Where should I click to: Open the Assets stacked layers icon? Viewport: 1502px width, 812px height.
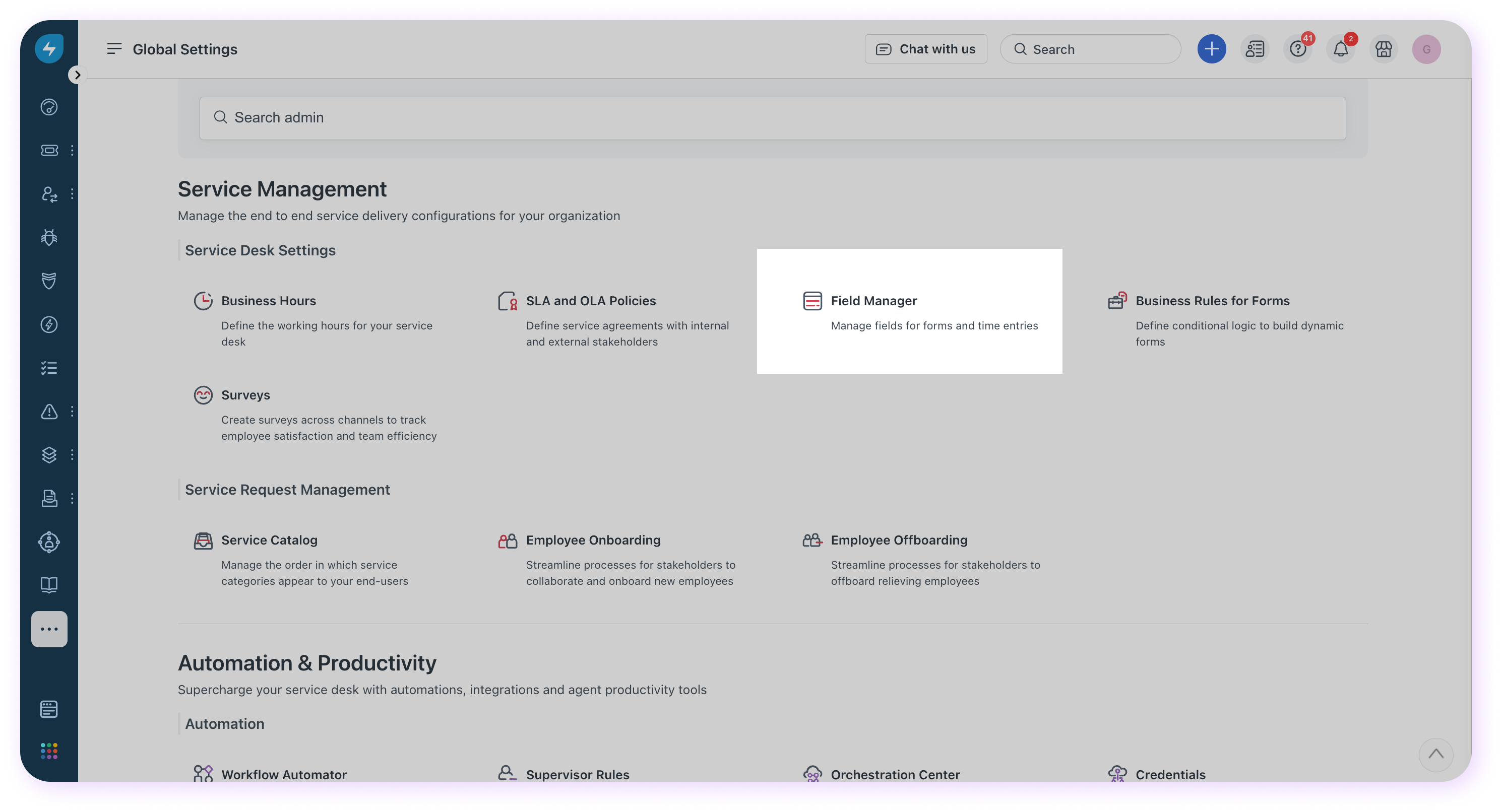pos(49,455)
